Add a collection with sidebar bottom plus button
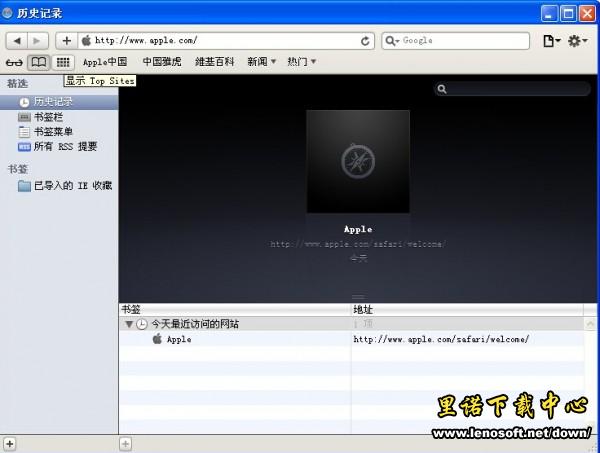Viewport: 600px width, 453px height. pyautogui.click(x=10, y=444)
